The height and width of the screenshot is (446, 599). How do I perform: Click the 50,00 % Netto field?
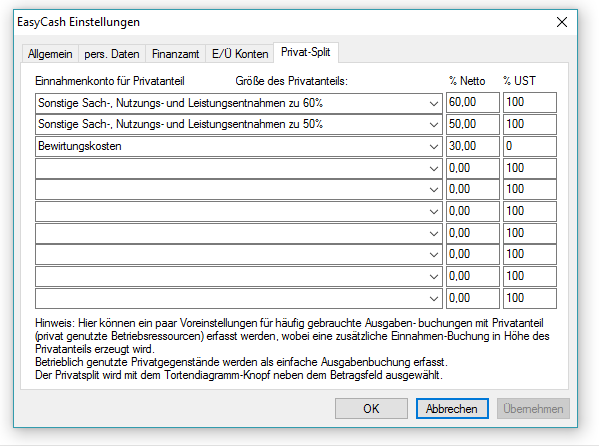click(473, 124)
